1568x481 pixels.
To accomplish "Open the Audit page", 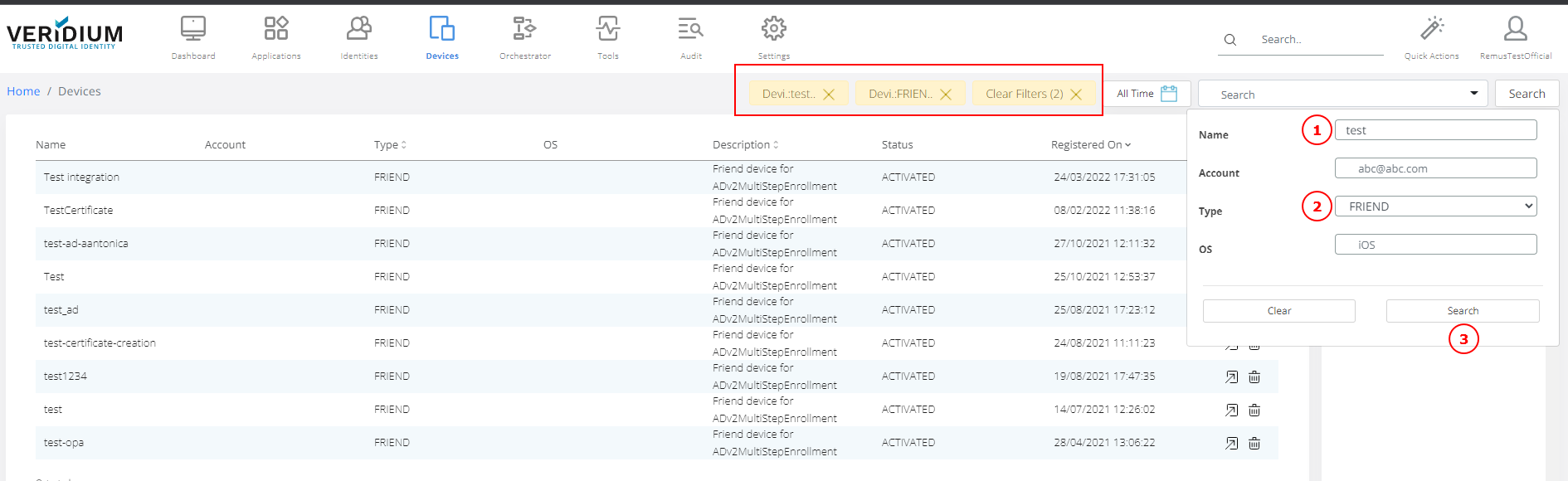I will coord(690,37).
